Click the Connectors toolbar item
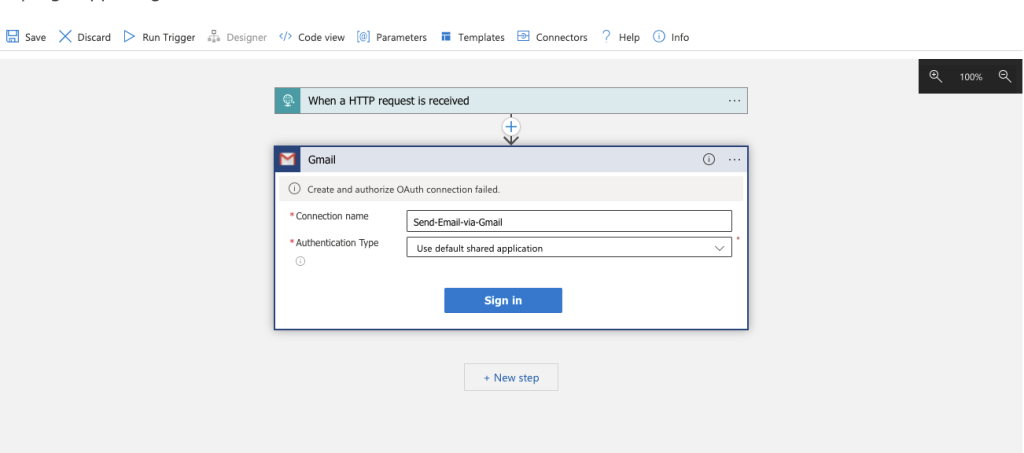 [552, 37]
